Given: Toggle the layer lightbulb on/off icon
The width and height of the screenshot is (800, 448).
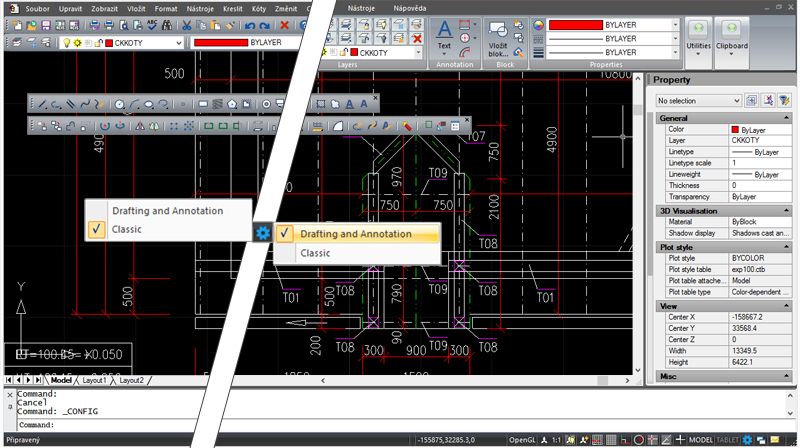Looking at the screenshot, I should click(66, 43).
